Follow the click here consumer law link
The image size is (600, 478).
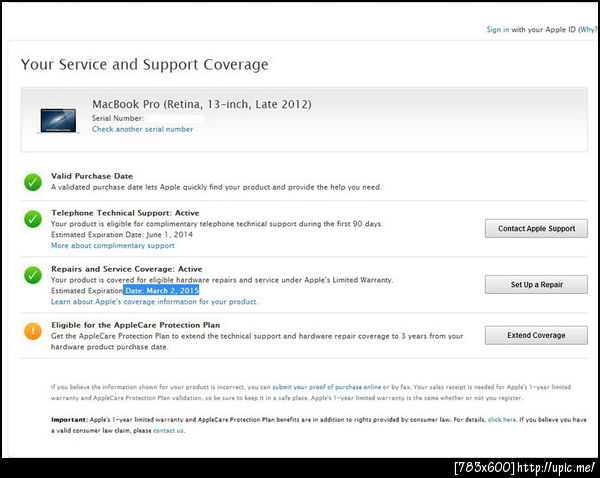click(x=502, y=420)
